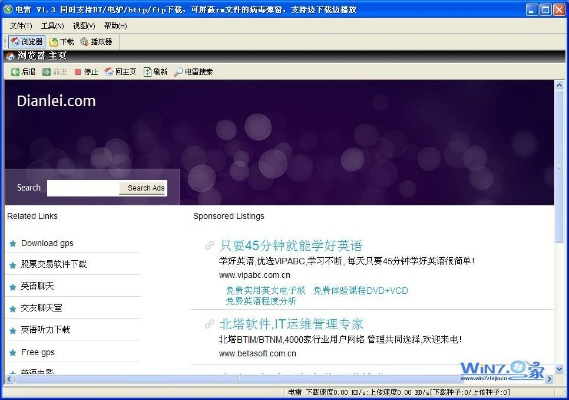The height and width of the screenshot is (400, 569).
Task: Stop page loading with 停止
Action: click(x=86, y=72)
